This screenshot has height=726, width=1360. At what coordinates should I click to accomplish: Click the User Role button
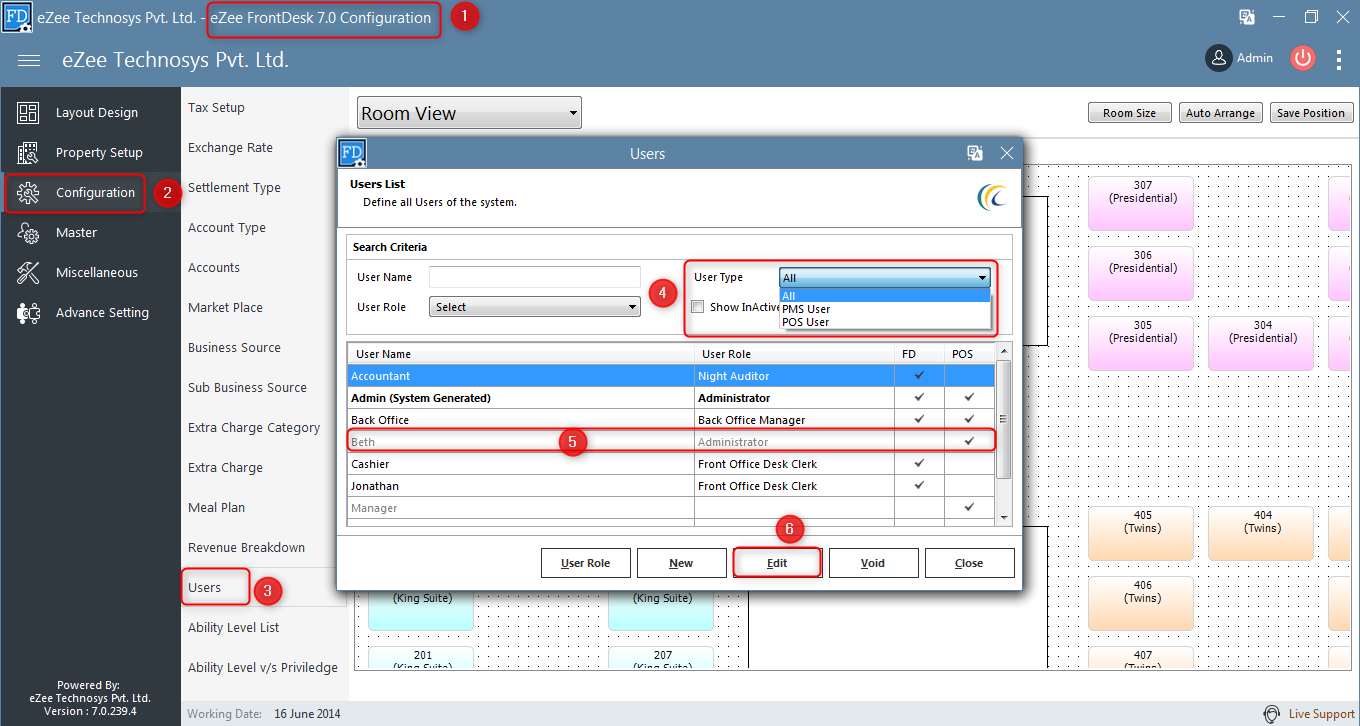pyautogui.click(x=585, y=563)
